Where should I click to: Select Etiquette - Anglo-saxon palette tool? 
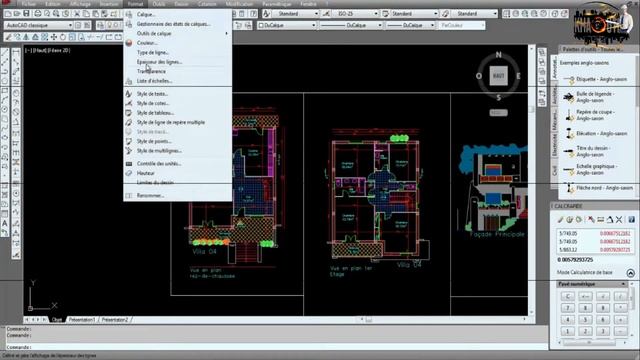pos(597,79)
